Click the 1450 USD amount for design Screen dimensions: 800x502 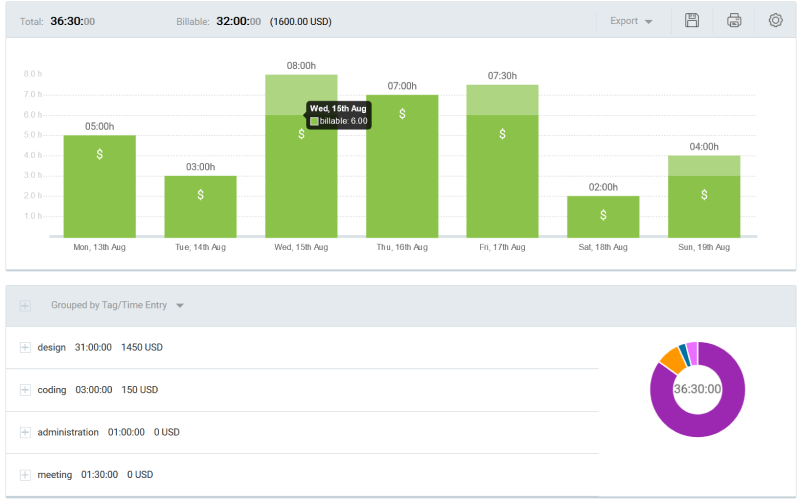point(142,347)
